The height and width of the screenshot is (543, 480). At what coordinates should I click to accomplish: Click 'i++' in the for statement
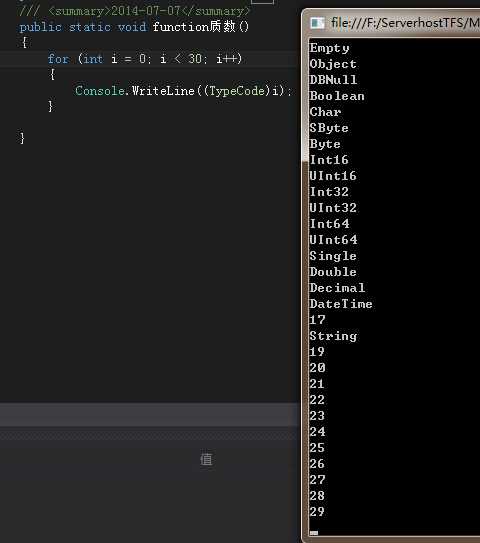click(226, 59)
